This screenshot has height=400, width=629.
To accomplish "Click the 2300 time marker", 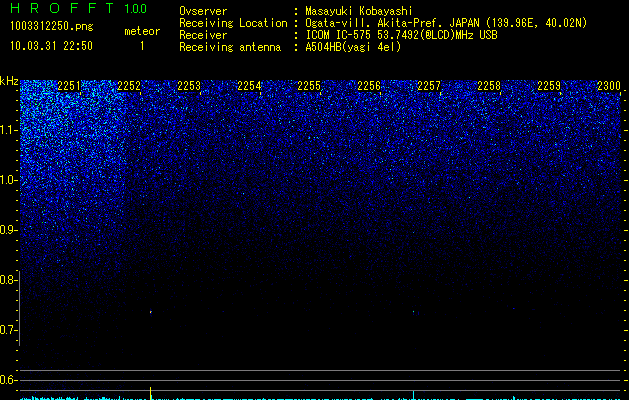I will (x=609, y=86).
